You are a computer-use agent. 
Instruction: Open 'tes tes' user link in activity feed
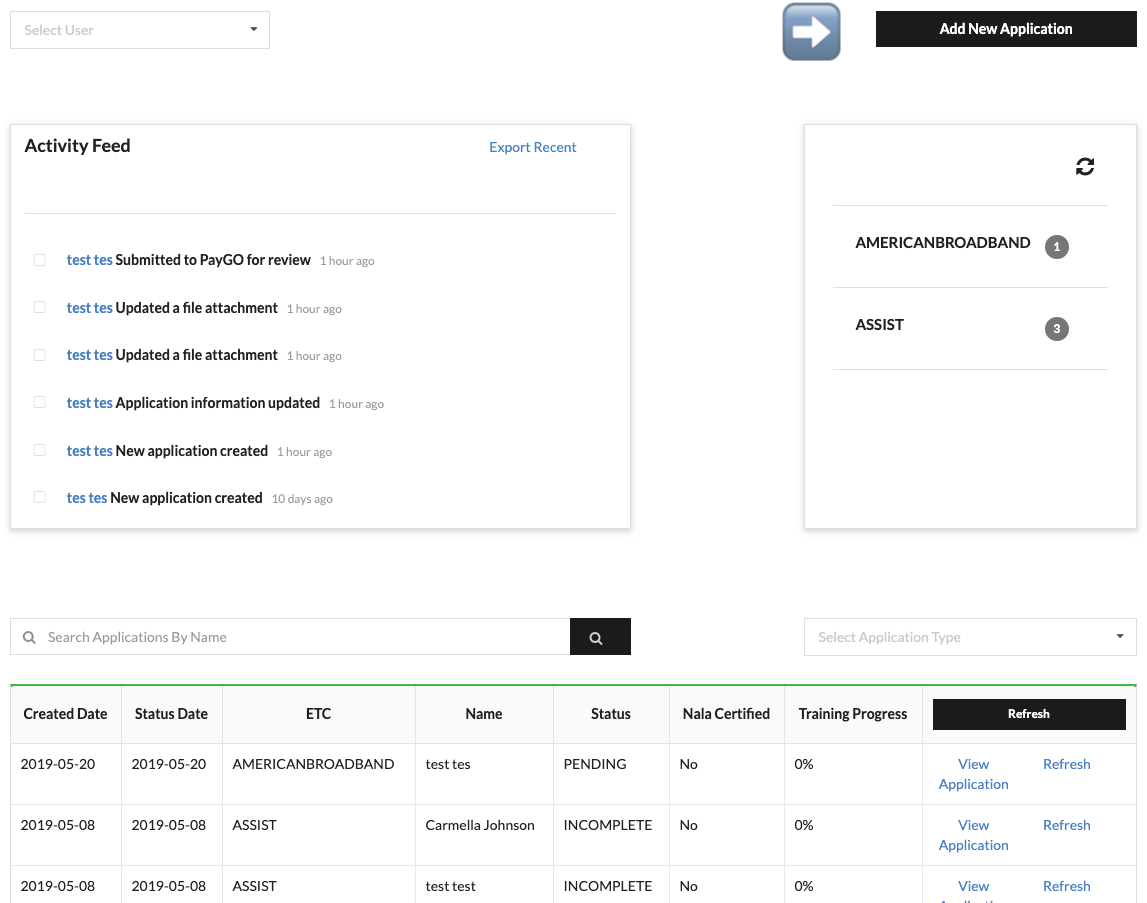point(87,498)
